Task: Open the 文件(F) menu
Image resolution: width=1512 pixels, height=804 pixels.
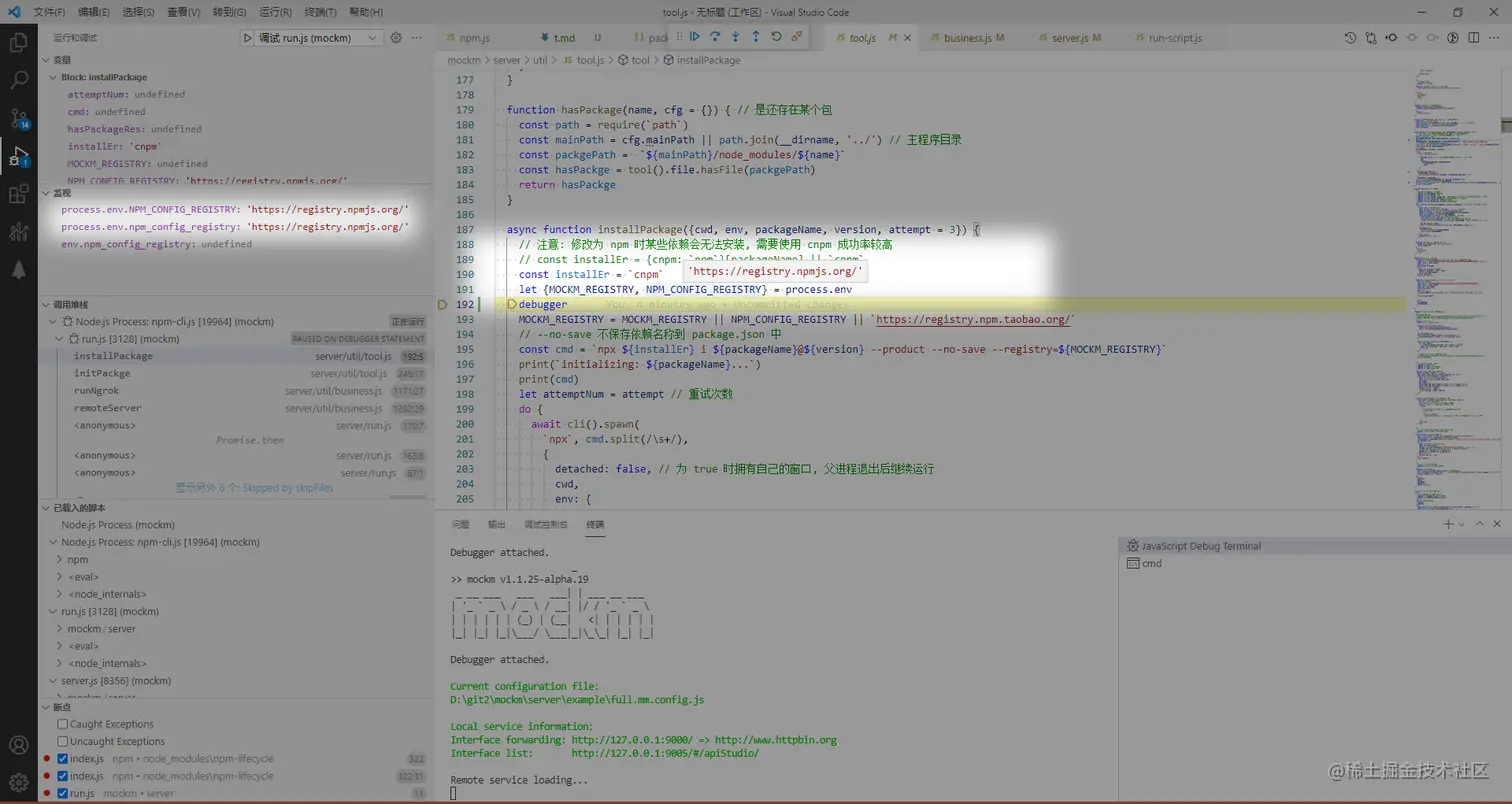Action: point(49,13)
